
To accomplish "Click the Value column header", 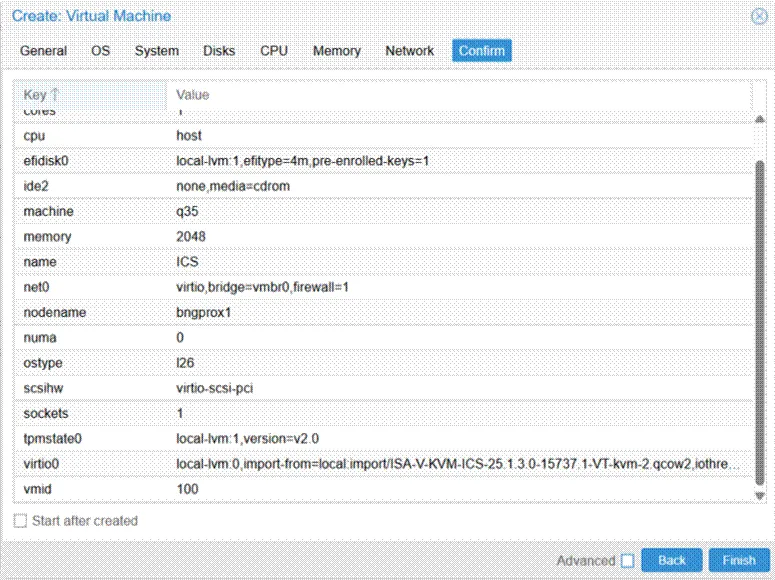I will 460,94.
